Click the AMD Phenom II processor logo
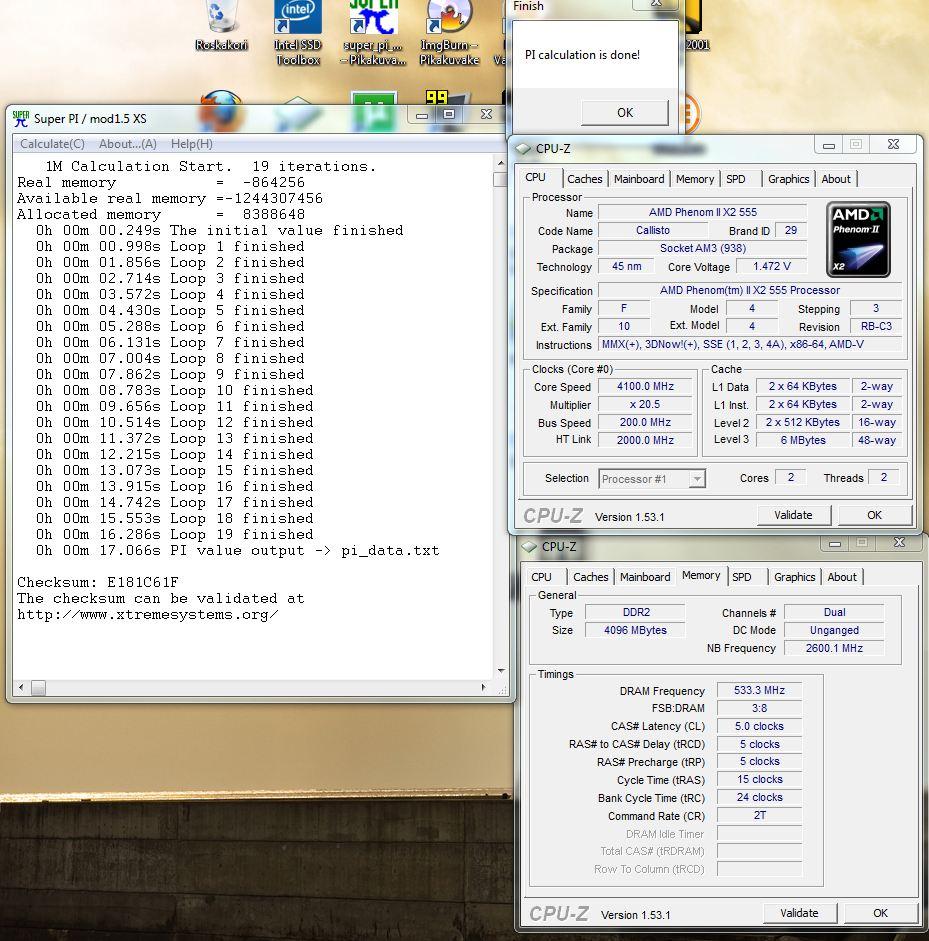Viewport: 929px width, 941px height. pos(858,239)
